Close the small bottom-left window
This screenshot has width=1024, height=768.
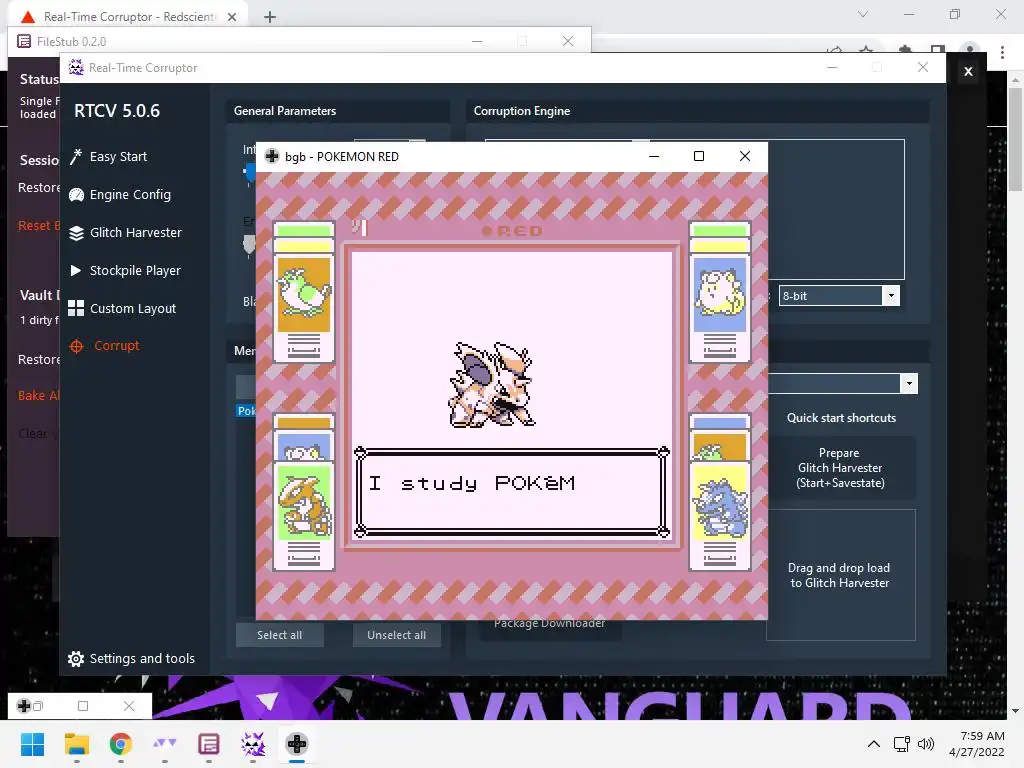129,706
